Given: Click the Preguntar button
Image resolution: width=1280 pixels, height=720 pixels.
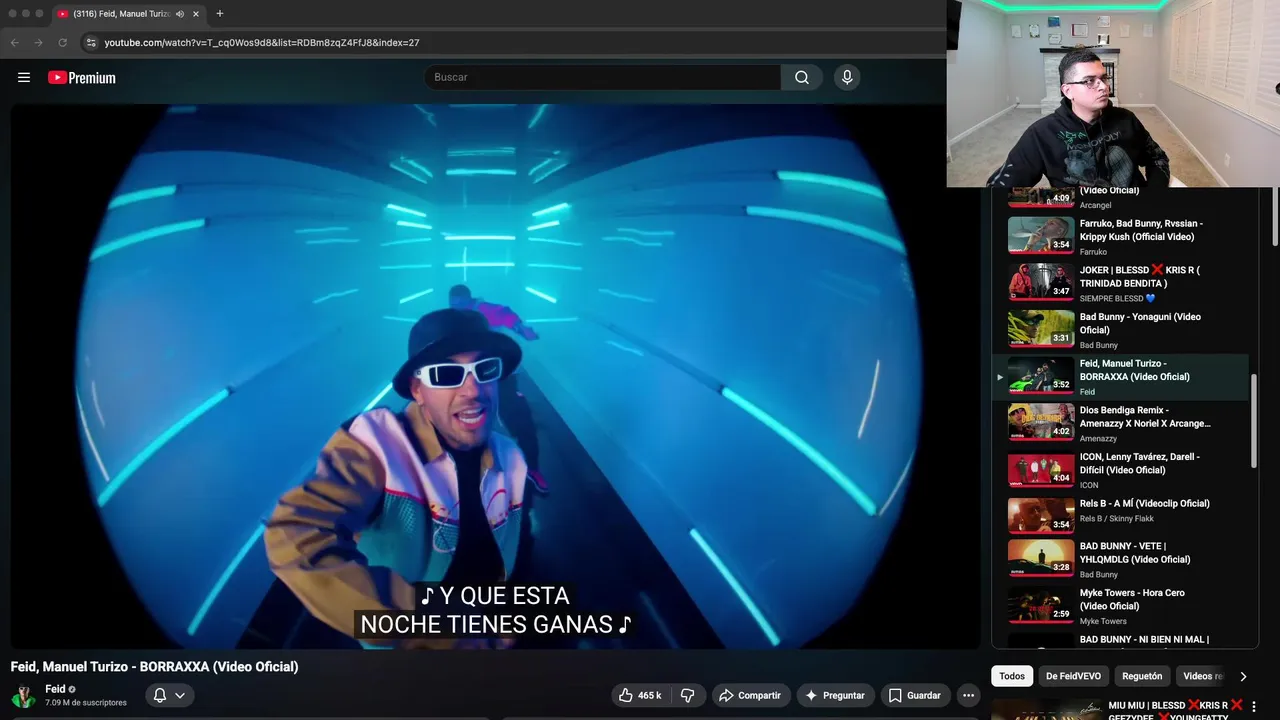Looking at the screenshot, I should click(835, 695).
